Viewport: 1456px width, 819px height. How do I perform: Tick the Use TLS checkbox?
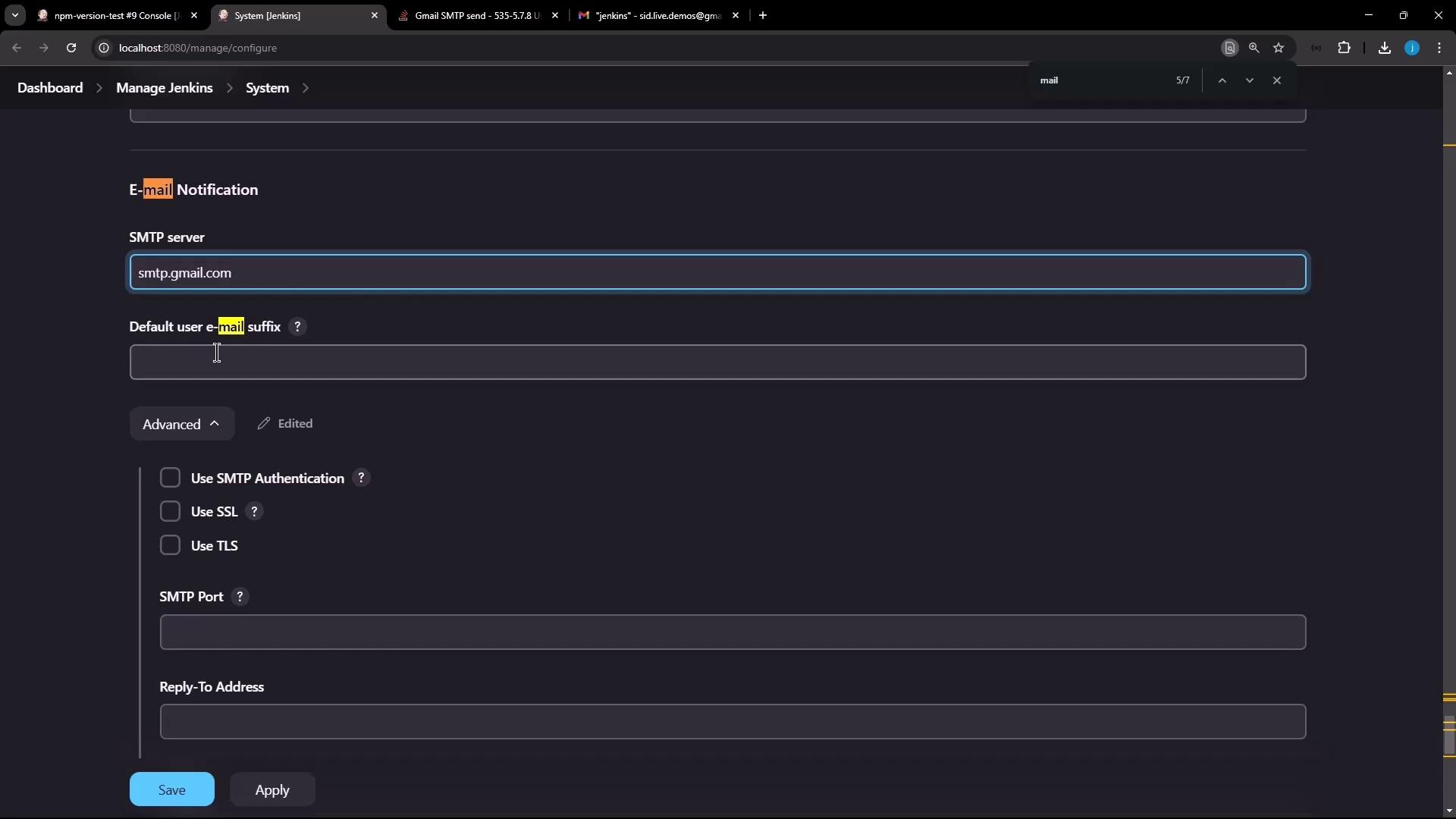[170, 545]
